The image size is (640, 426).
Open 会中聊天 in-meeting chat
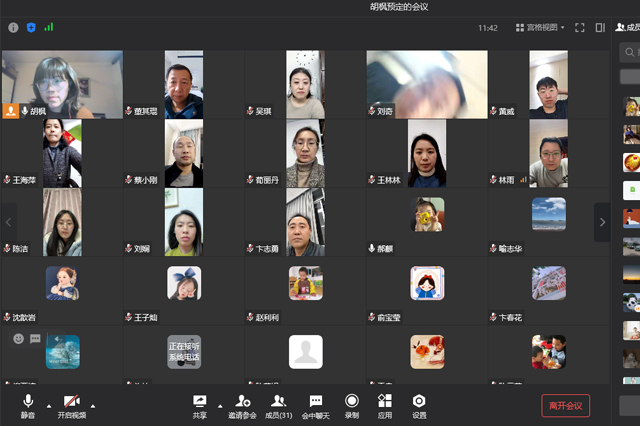click(x=315, y=404)
